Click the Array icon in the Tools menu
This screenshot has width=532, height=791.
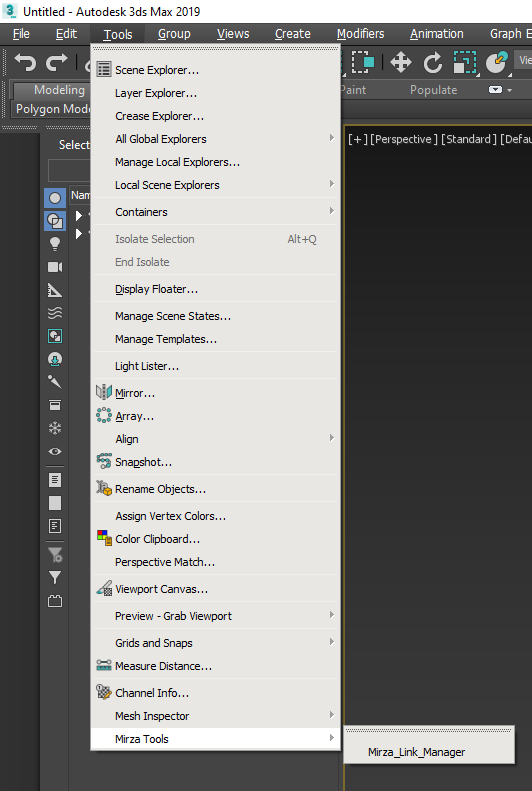[104, 415]
